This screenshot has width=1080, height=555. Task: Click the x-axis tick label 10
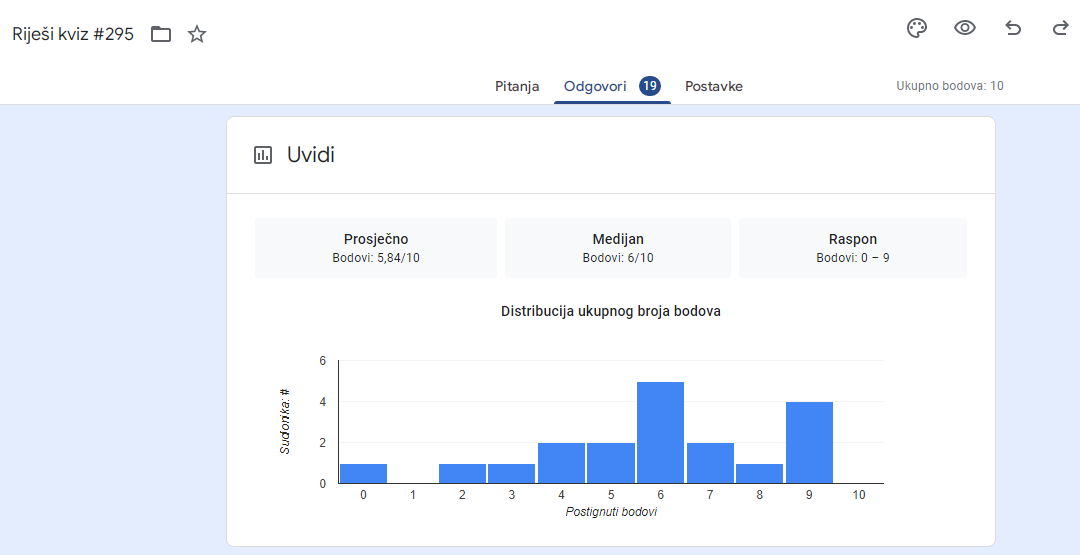[x=858, y=495]
